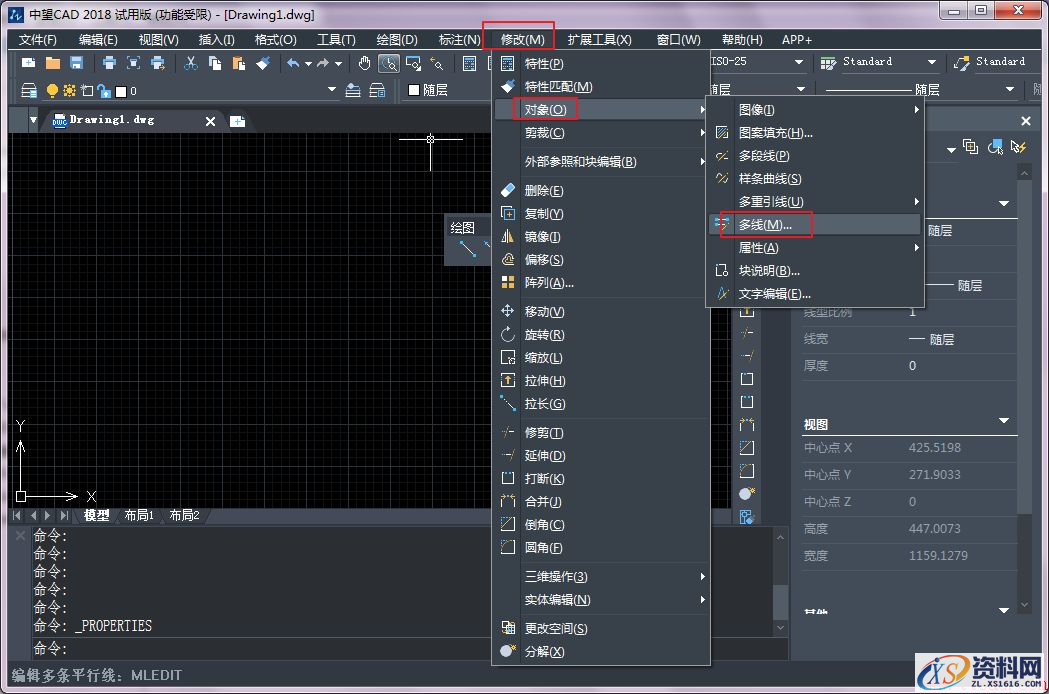Open the ISO-25 dimension style dropdown

coord(798,61)
